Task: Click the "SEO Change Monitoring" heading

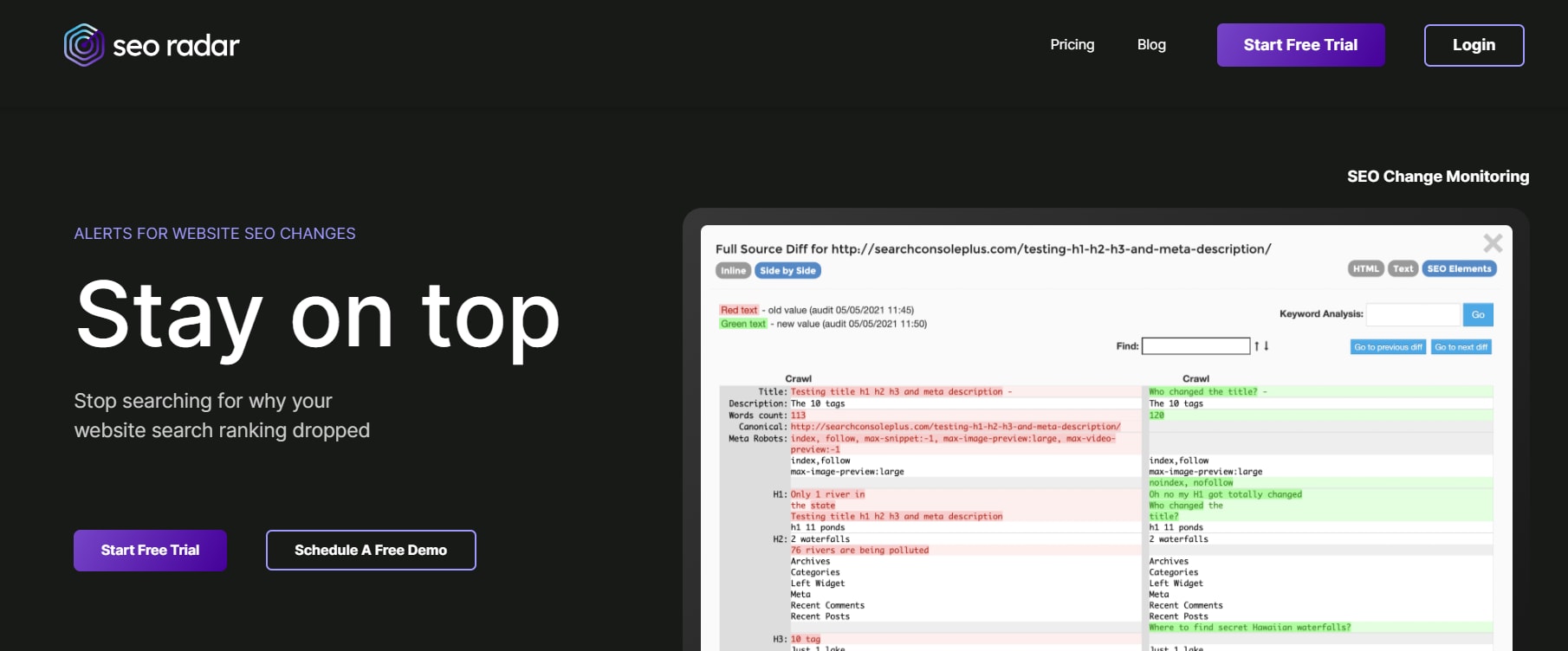Action: click(1438, 177)
